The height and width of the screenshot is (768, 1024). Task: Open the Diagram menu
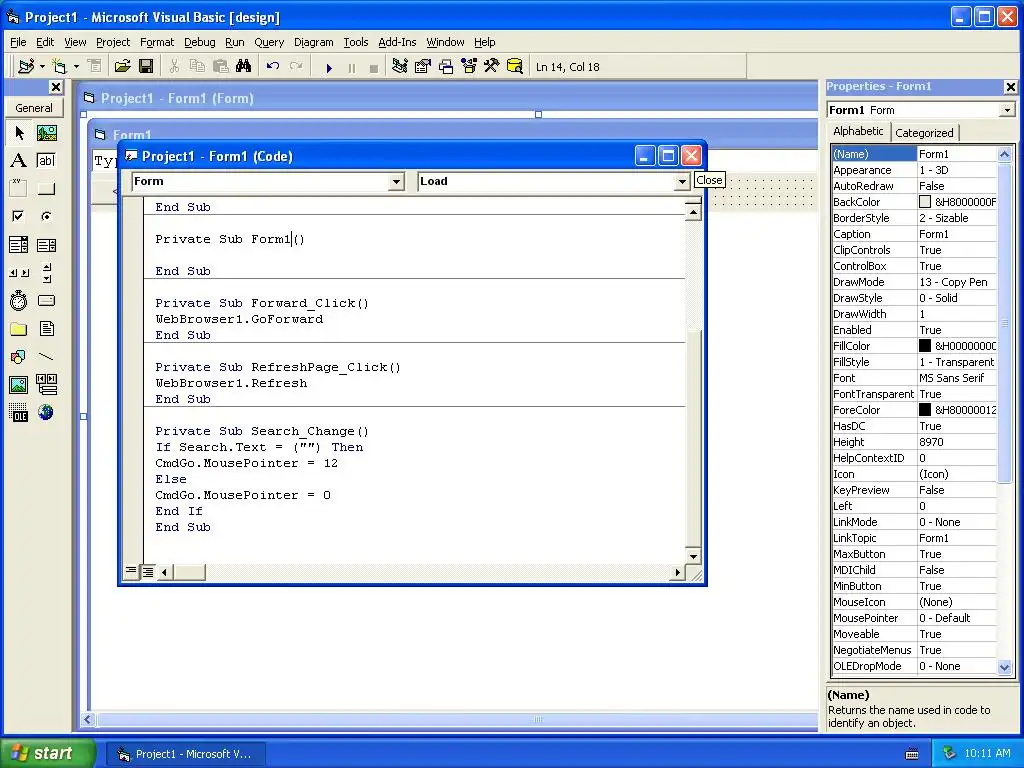click(x=313, y=42)
